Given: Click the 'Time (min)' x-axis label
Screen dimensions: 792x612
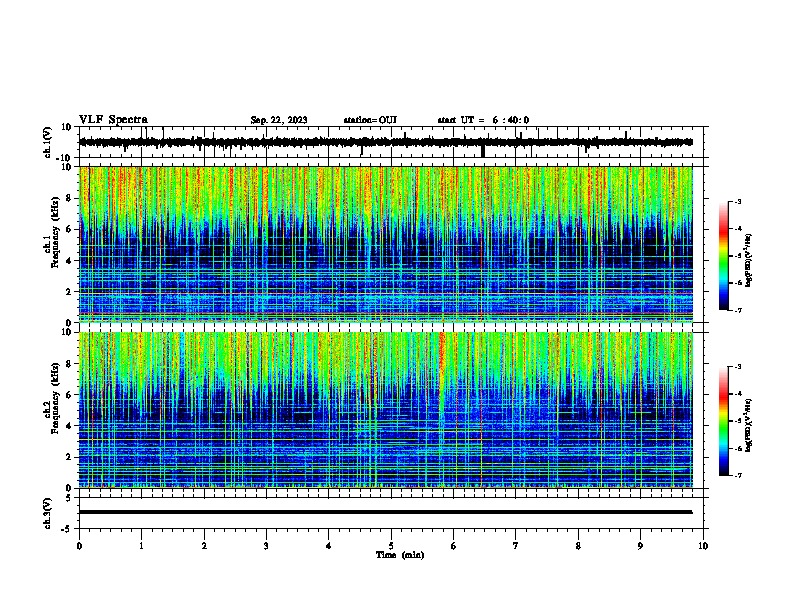Looking at the screenshot, I should click(x=400, y=555).
